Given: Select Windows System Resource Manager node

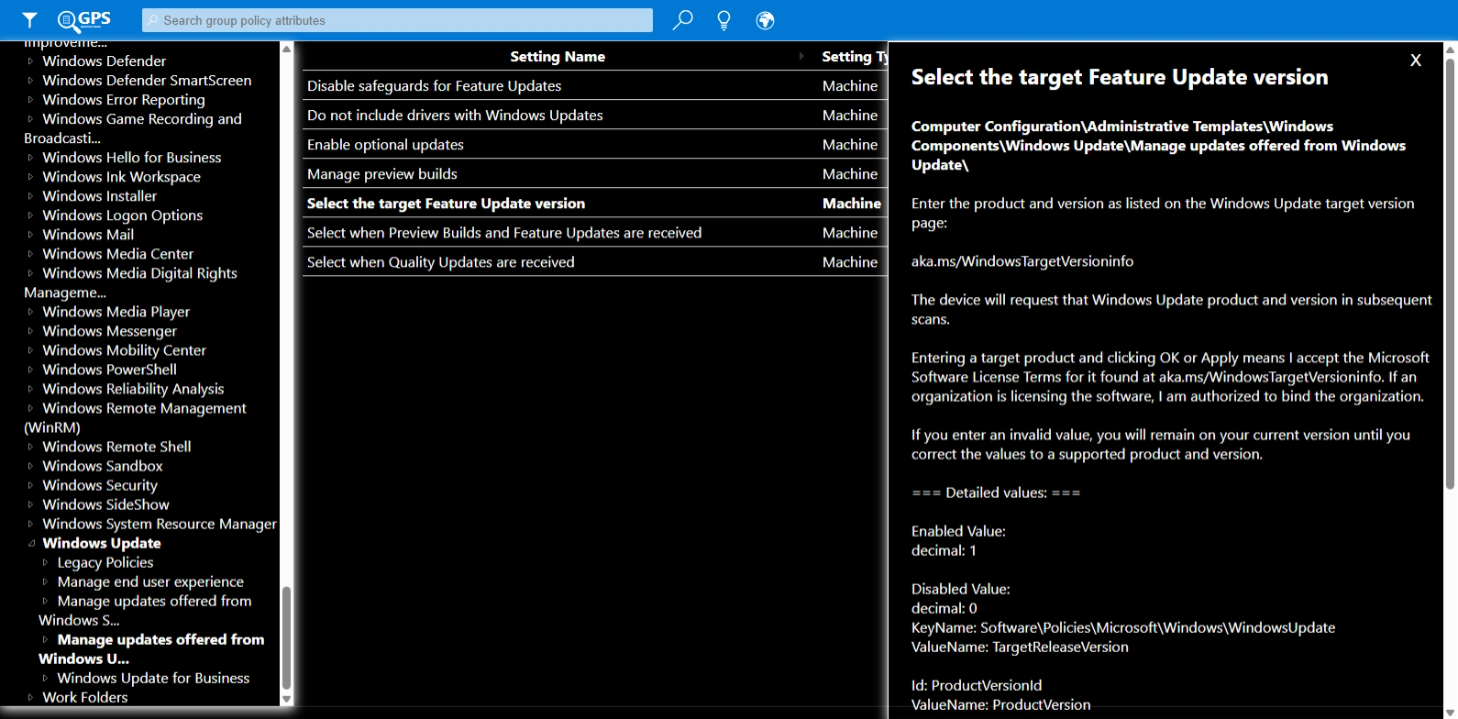Looking at the screenshot, I should coord(159,524).
